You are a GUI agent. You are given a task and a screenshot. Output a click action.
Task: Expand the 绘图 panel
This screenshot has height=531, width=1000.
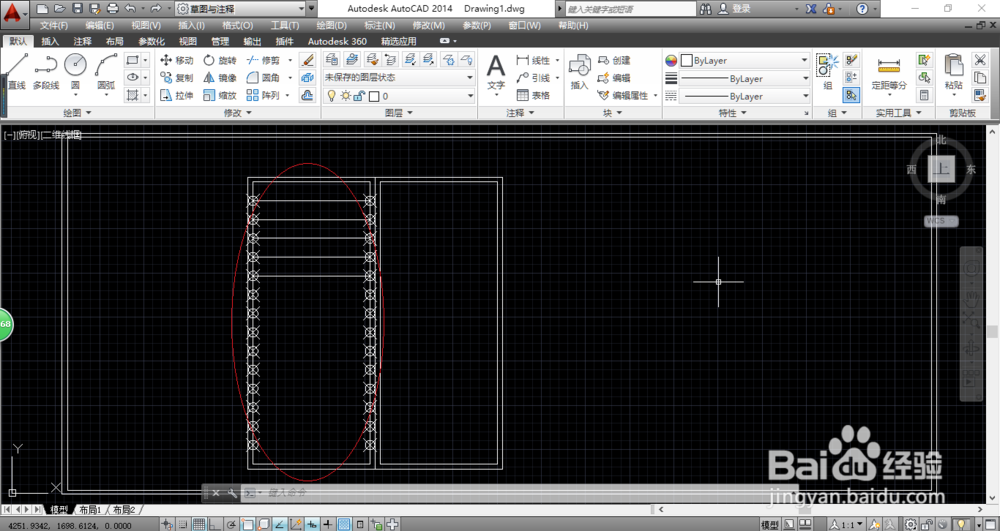[77, 113]
